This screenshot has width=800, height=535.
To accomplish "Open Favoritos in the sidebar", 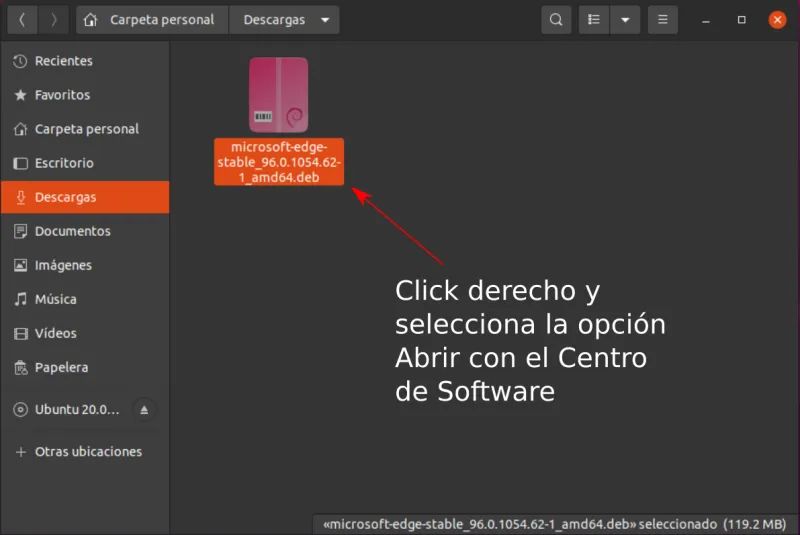I will click(x=85, y=95).
